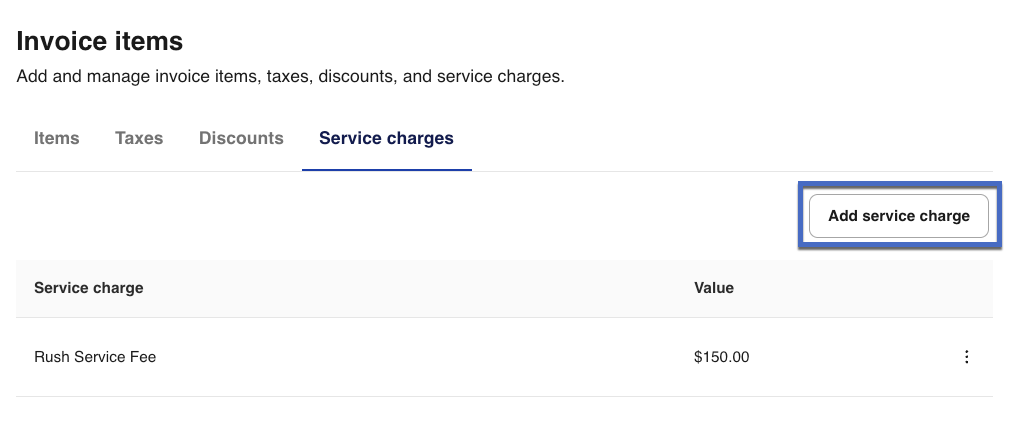Go to the discount settings tab
This screenshot has height=440, width=1020.
pos(241,138)
